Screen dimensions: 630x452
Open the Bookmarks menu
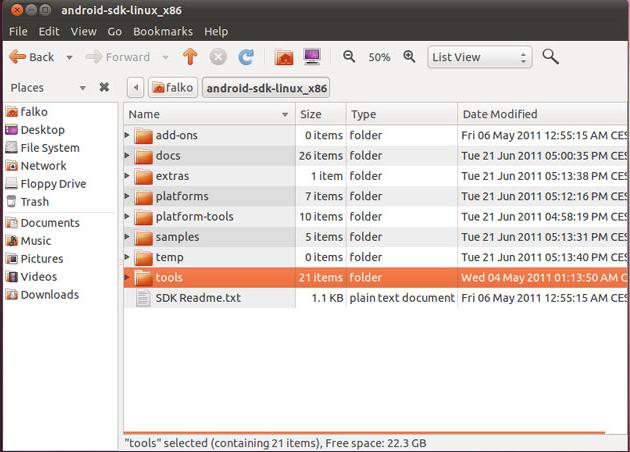[164, 32]
